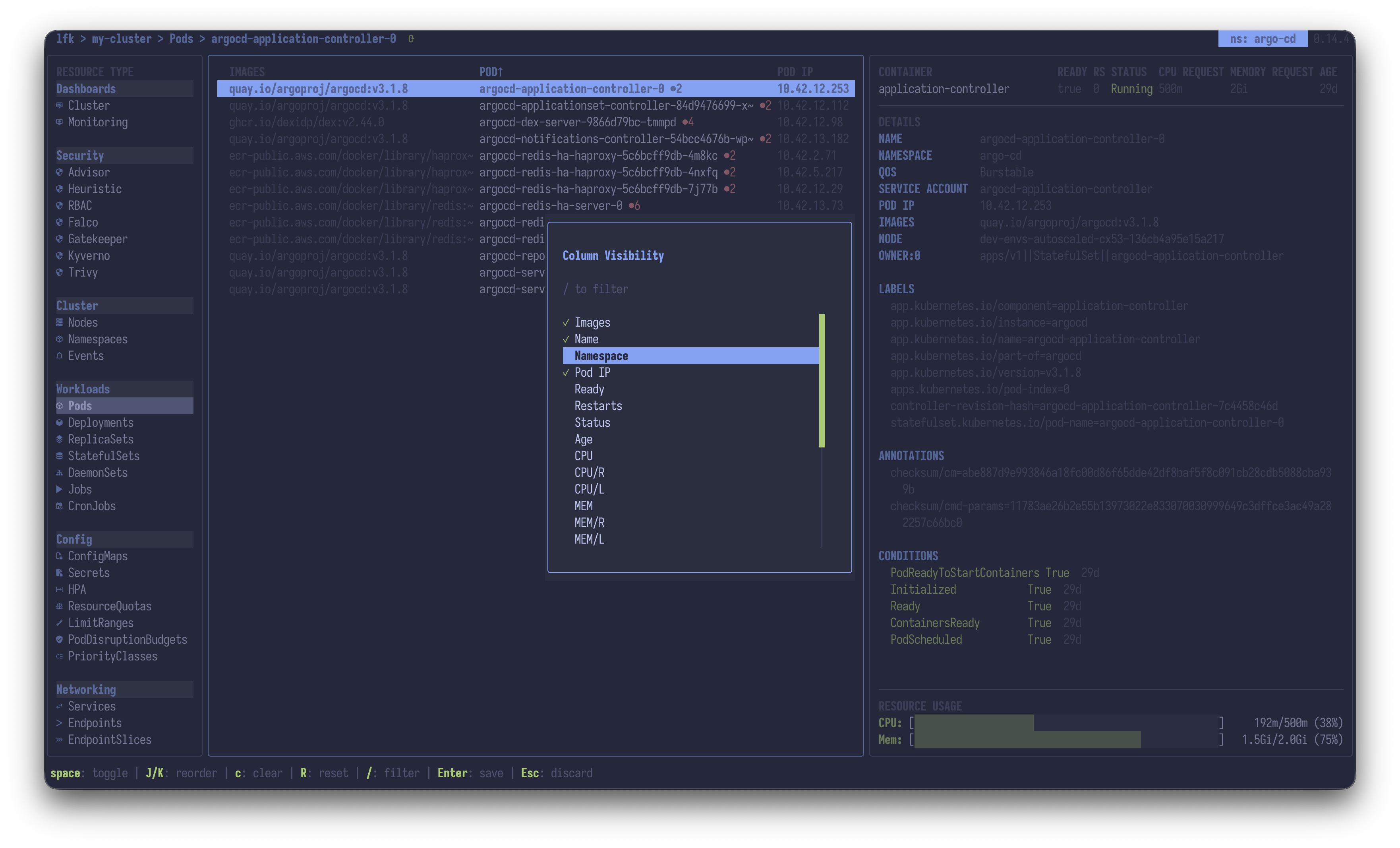Click the R: reset hint

[324, 773]
